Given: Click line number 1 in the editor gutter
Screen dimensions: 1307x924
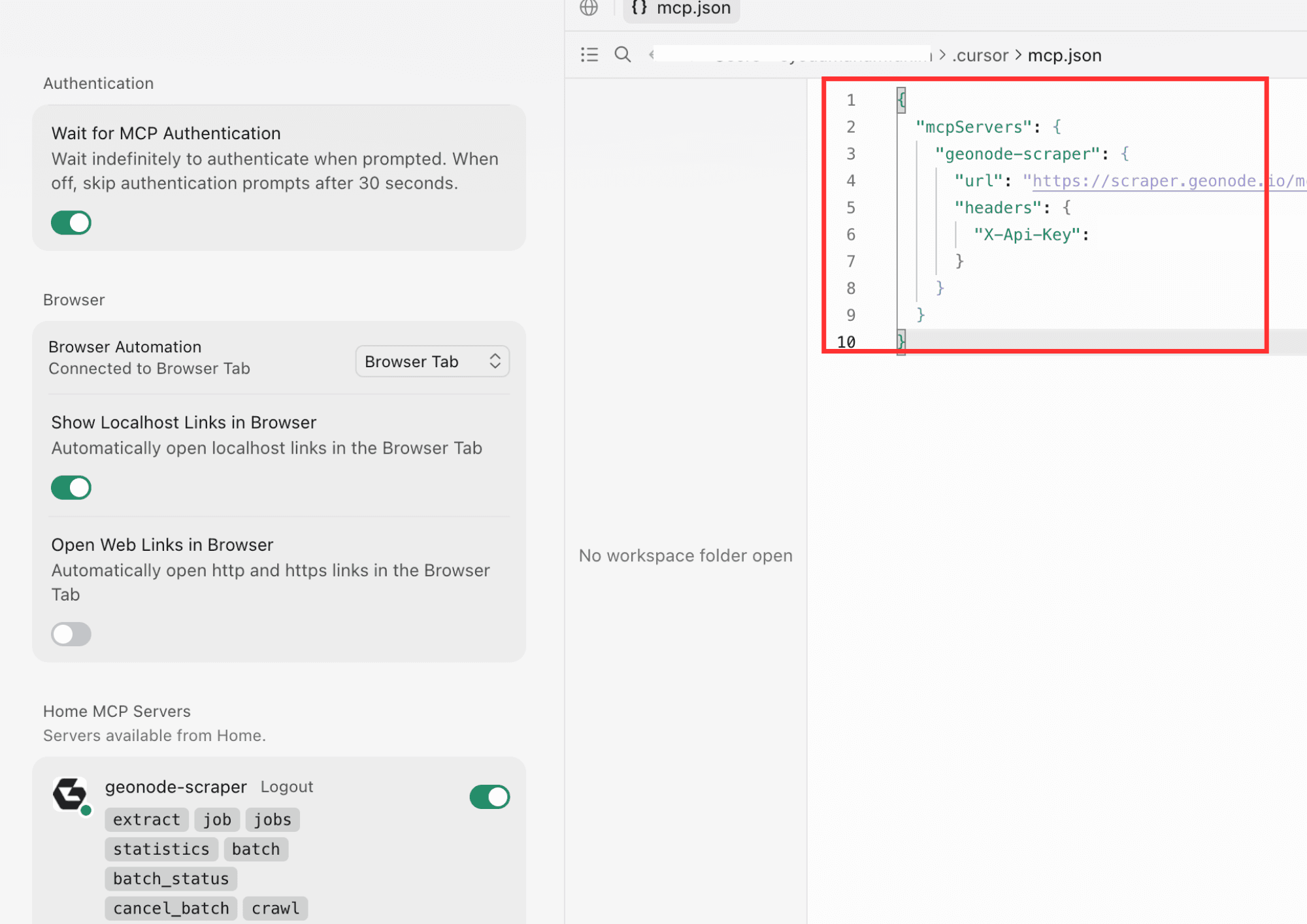Looking at the screenshot, I should pyautogui.click(x=851, y=100).
